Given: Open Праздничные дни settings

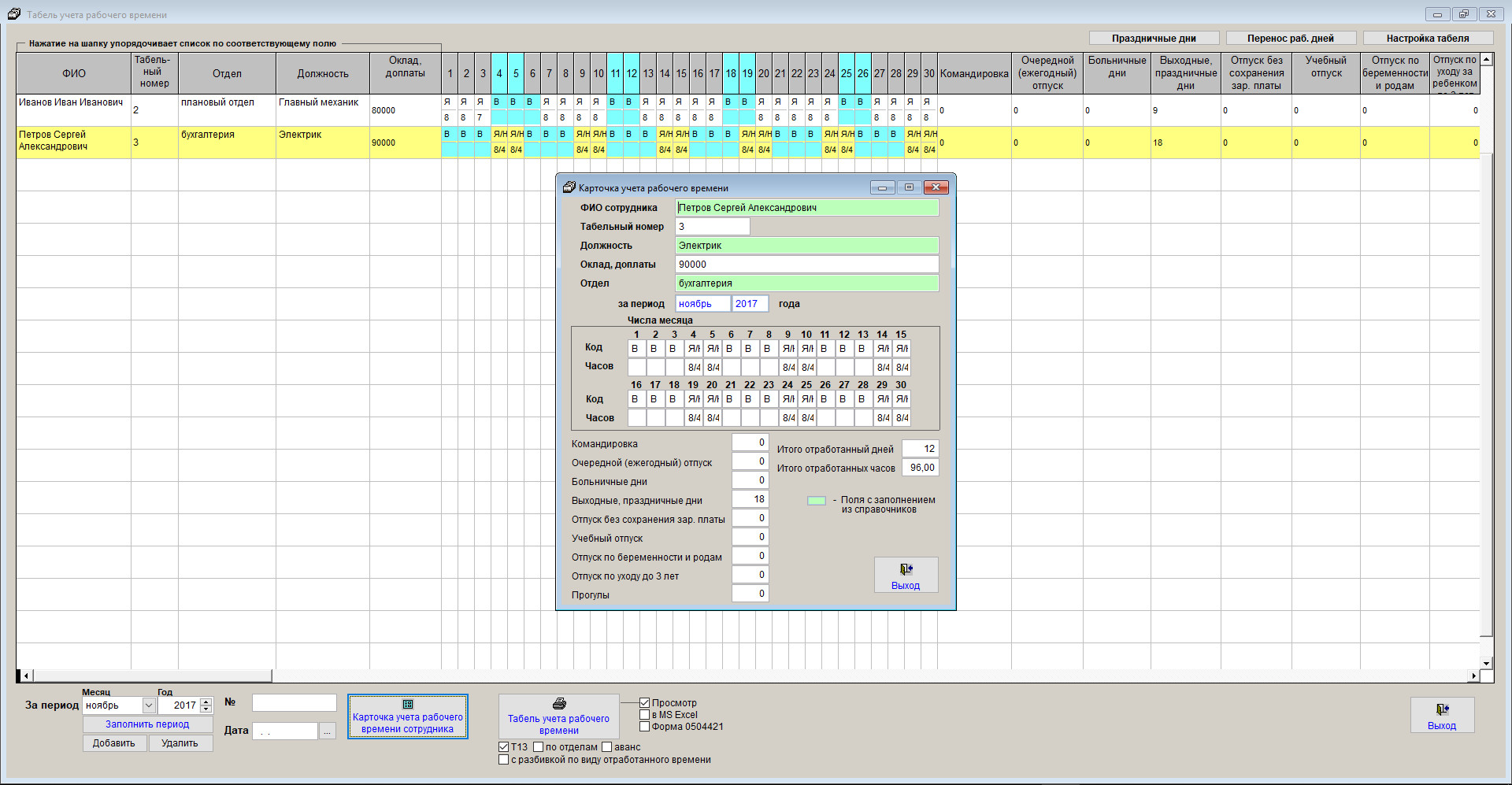Looking at the screenshot, I should [1154, 38].
